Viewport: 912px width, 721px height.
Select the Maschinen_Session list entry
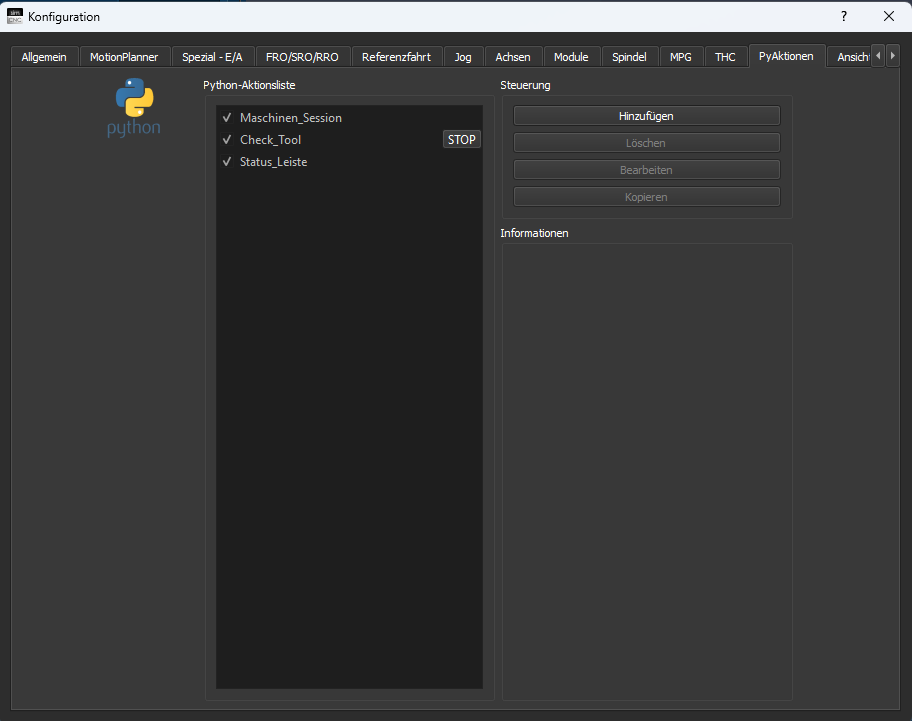point(349,117)
